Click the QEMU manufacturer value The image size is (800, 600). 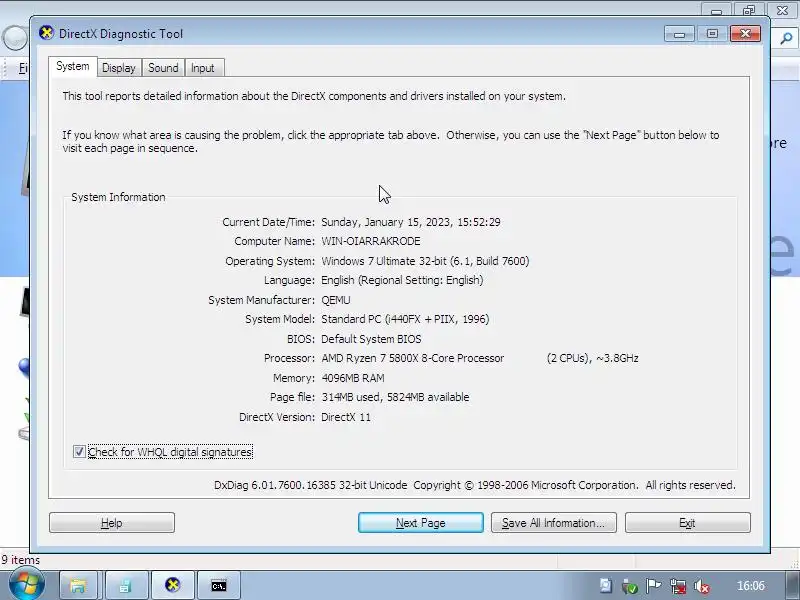(x=336, y=300)
